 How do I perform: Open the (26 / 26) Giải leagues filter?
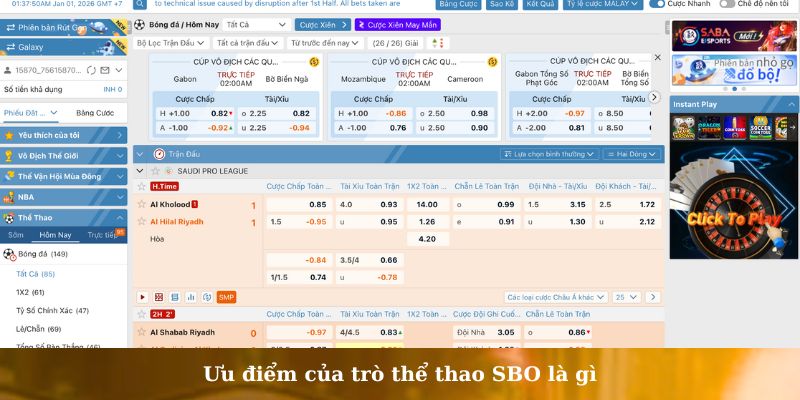pyautogui.click(x=395, y=43)
